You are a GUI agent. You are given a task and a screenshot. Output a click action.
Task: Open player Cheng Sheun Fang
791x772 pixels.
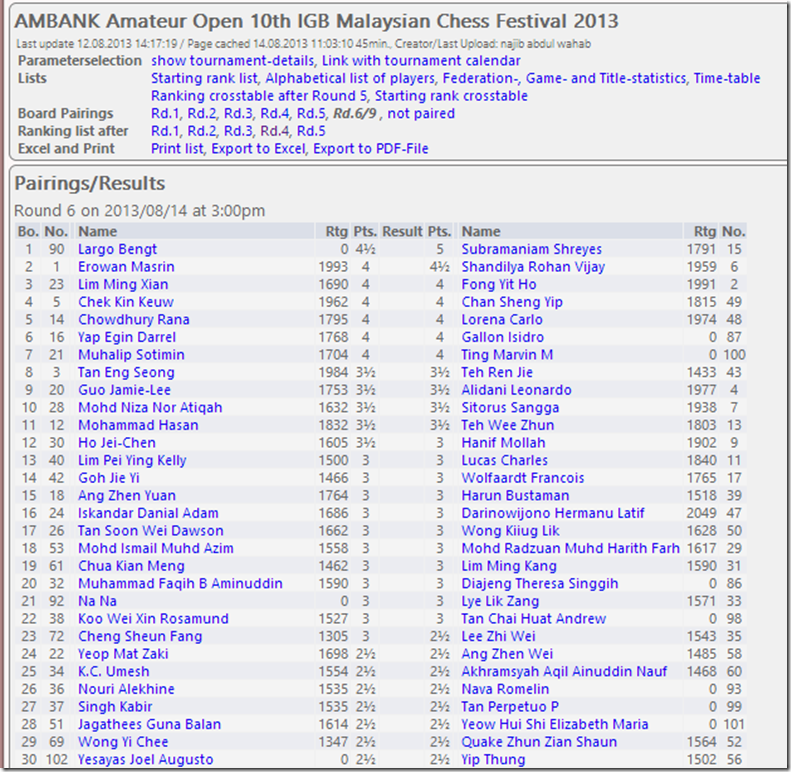point(140,637)
